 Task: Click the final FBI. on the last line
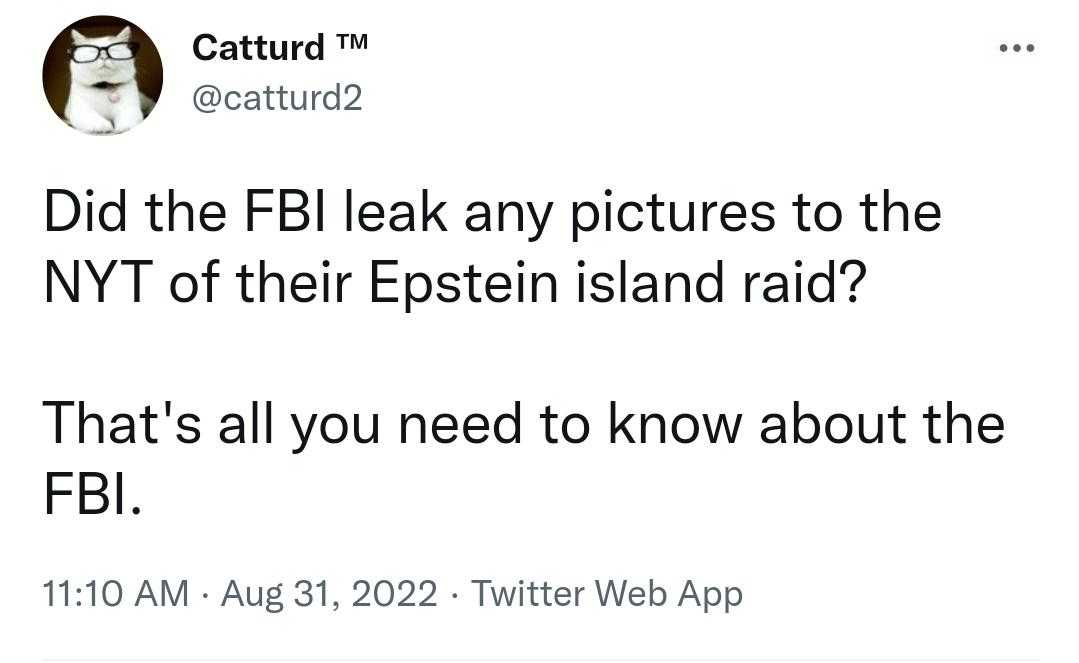(x=93, y=494)
